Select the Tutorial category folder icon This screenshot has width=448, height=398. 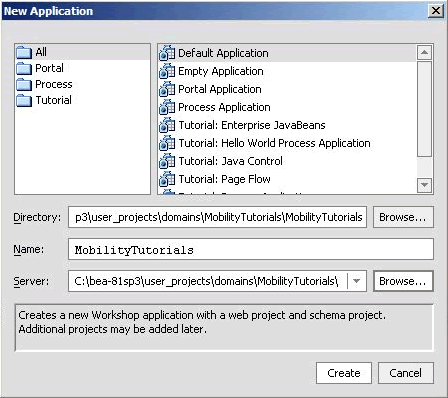pyautogui.click(x=24, y=100)
